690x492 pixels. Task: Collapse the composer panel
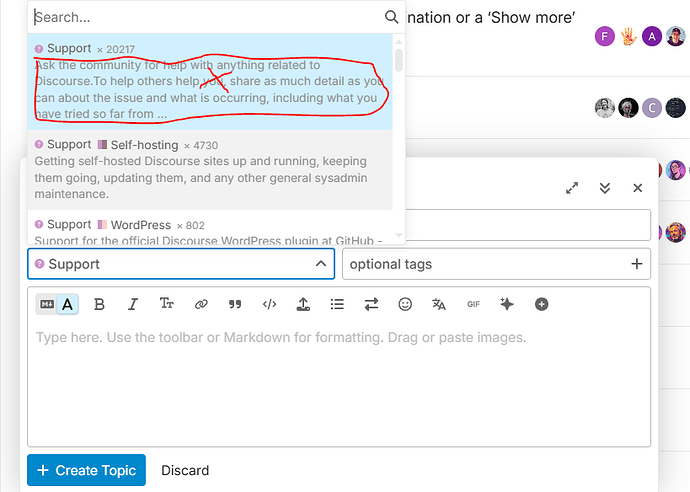(605, 188)
